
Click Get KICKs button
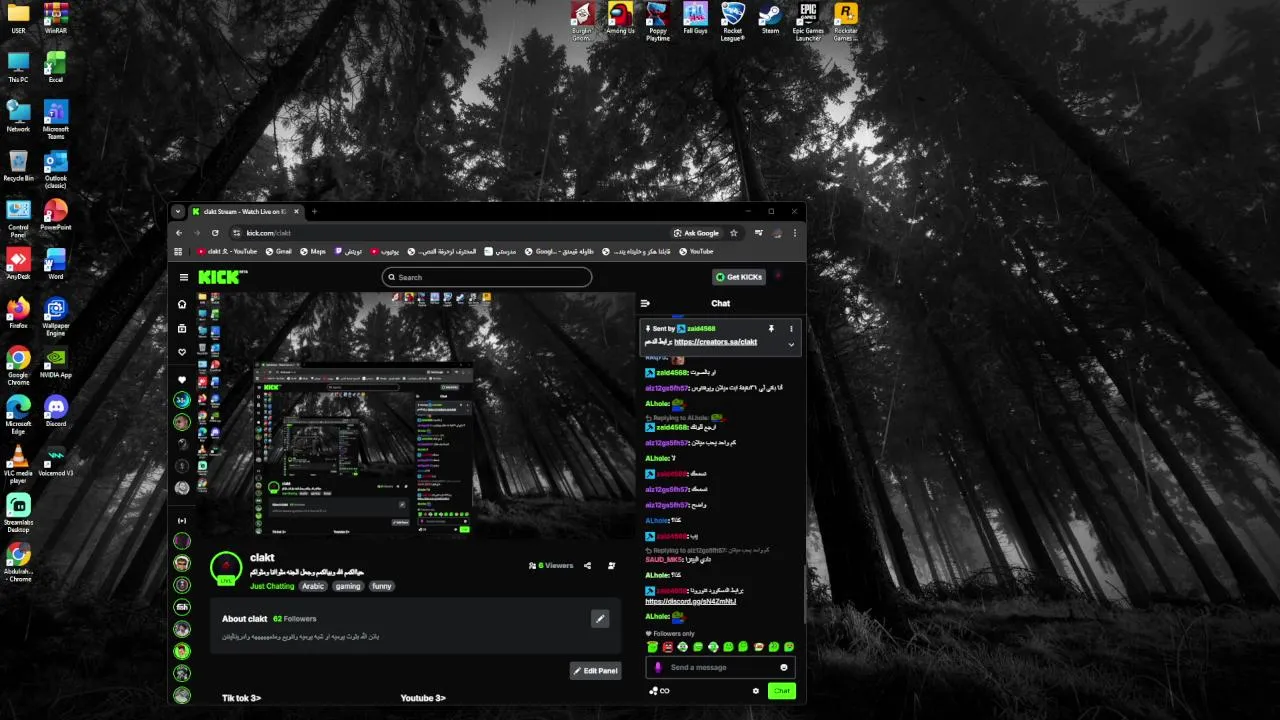coord(739,277)
